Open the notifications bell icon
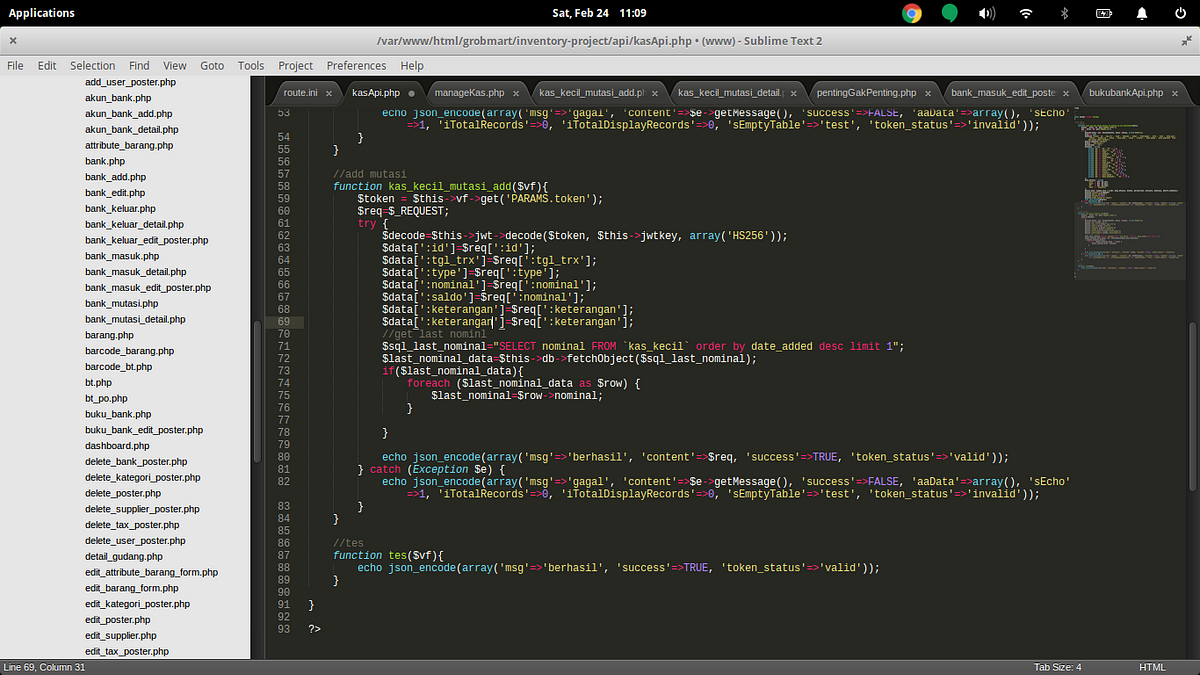1200x675 pixels. pyautogui.click(x=1142, y=13)
